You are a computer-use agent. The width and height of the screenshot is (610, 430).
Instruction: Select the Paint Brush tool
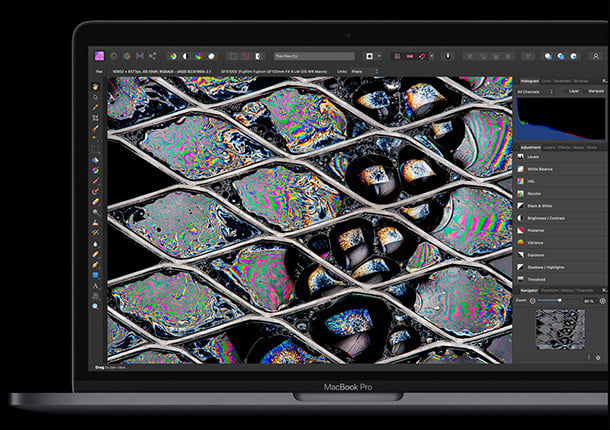coord(96,181)
